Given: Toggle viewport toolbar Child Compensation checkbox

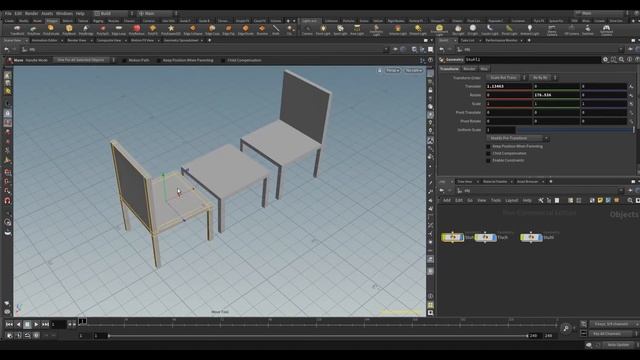Looking at the screenshot, I should point(223,60).
